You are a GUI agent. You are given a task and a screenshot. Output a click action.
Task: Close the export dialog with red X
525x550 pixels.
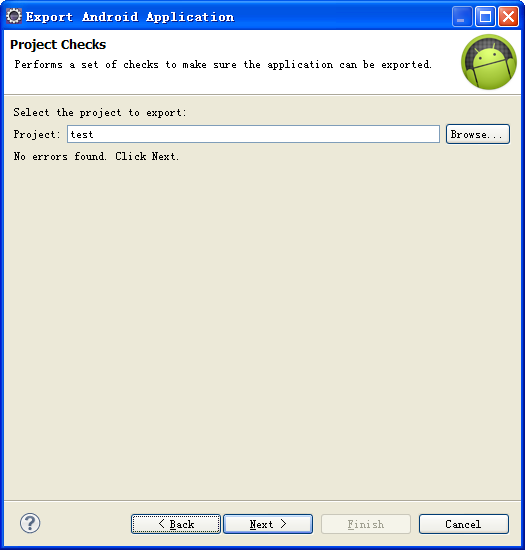tap(509, 16)
